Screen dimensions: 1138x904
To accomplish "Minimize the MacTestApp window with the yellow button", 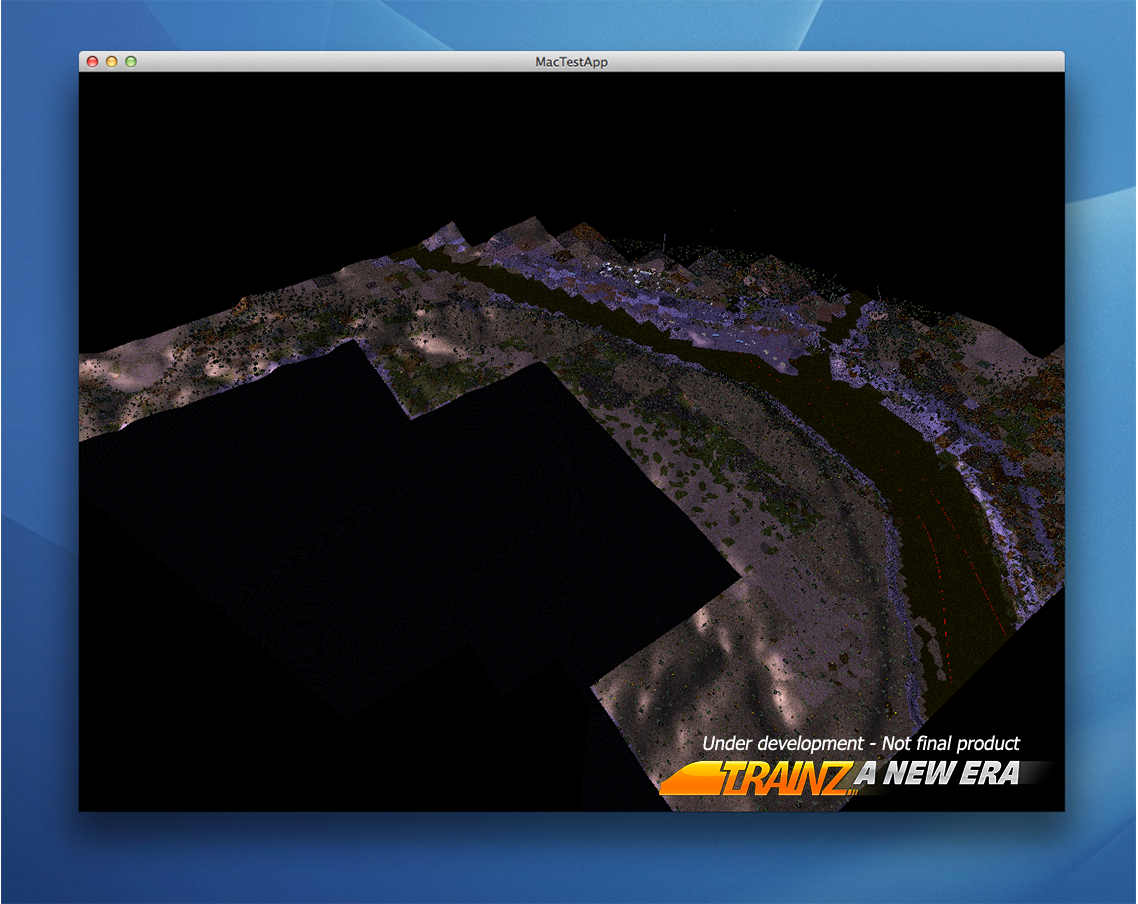I will (112, 62).
